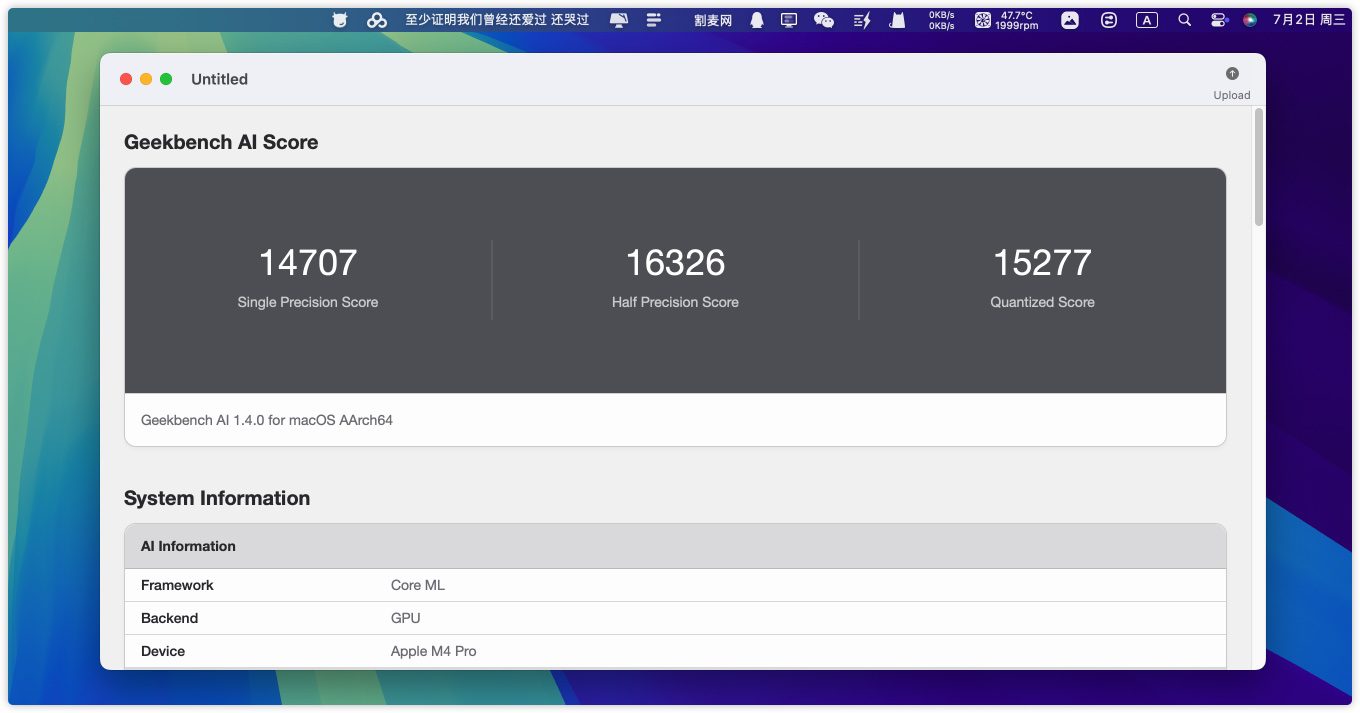Click the bear-face icon in menu bar

tap(340, 20)
